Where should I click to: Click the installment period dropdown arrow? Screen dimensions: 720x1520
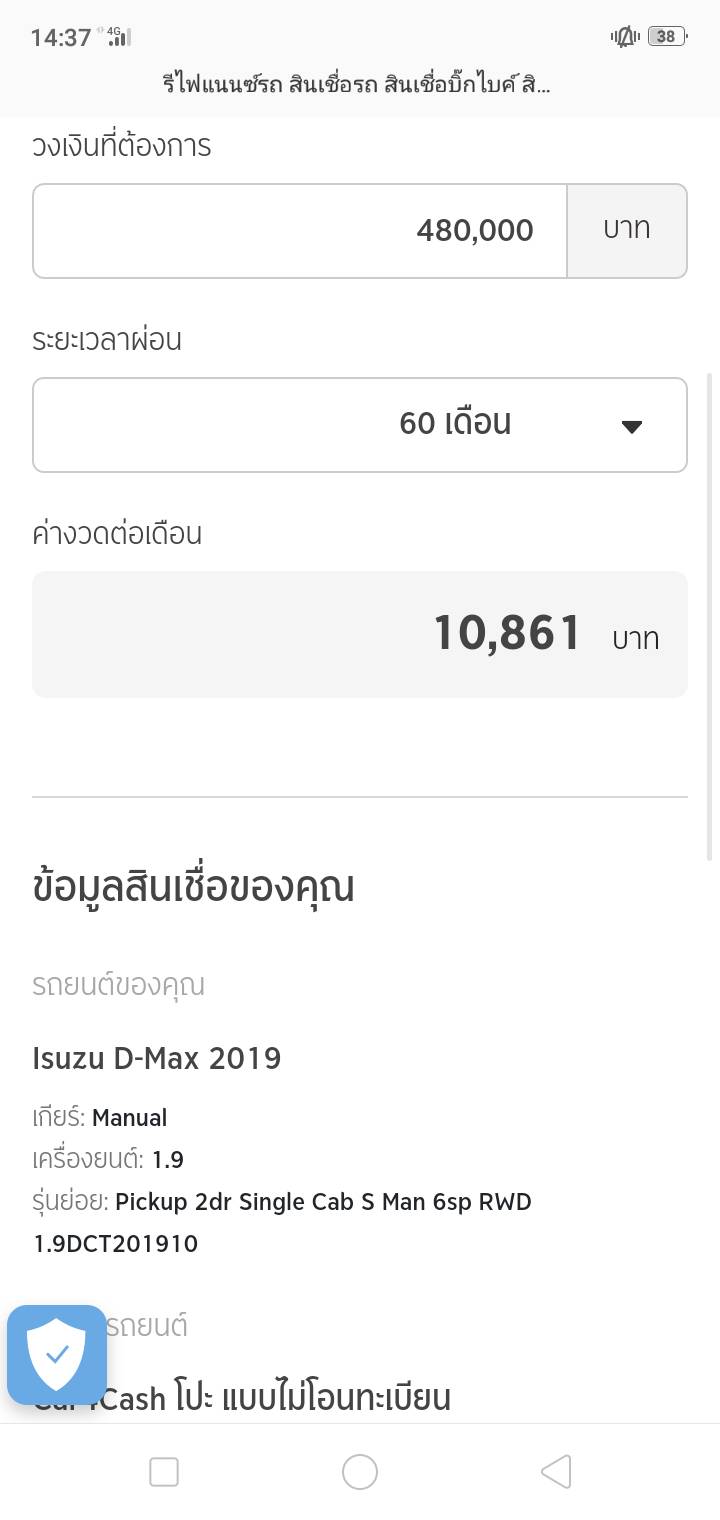click(x=631, y=426)
